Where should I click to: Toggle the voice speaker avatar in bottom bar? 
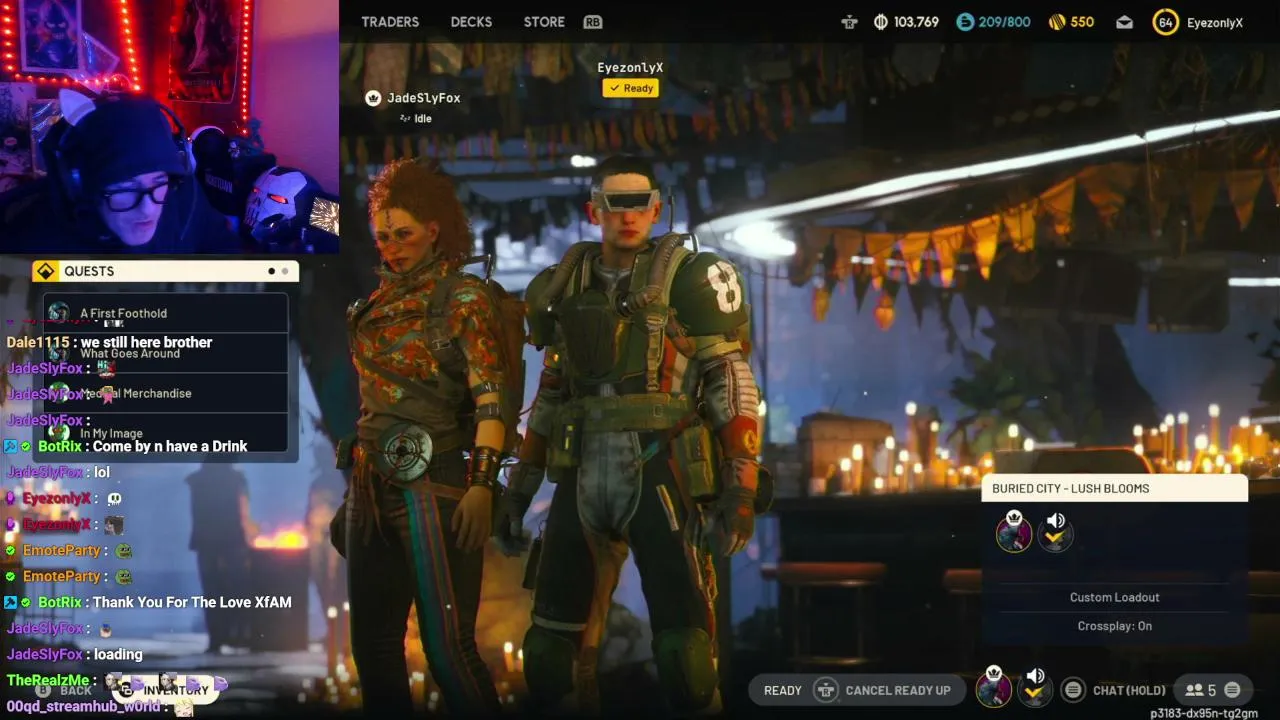tap(1036, 688)
